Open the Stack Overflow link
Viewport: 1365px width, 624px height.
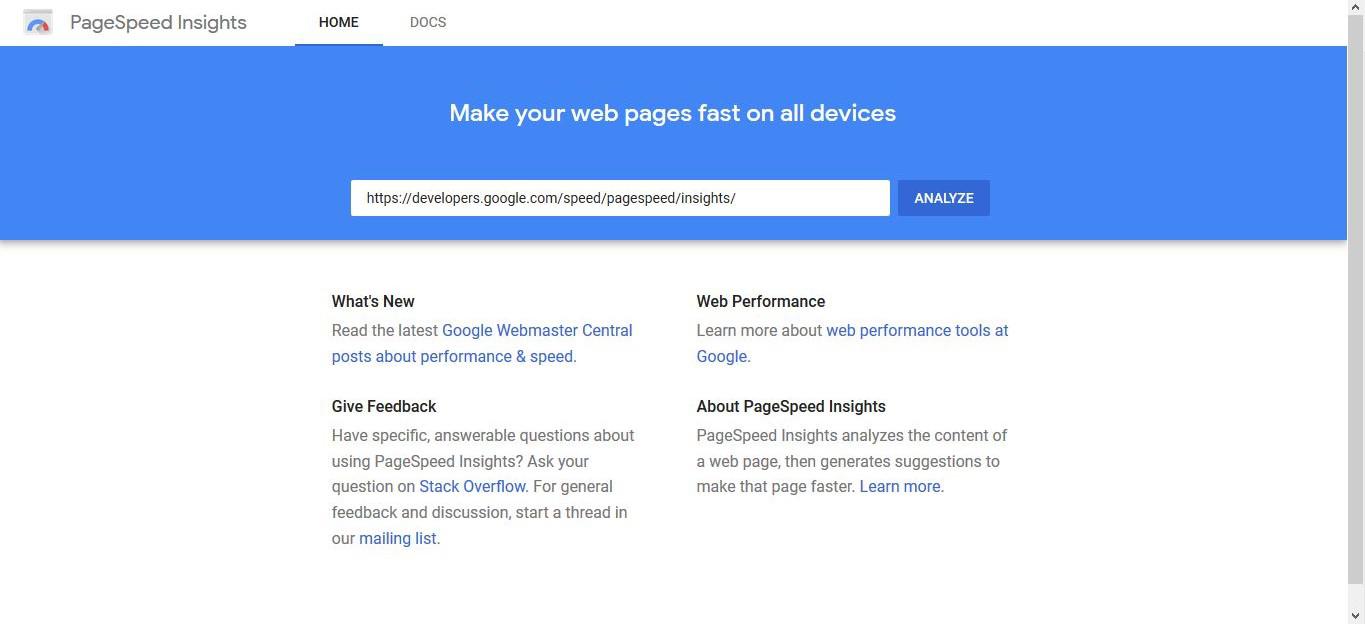(472, 487)
